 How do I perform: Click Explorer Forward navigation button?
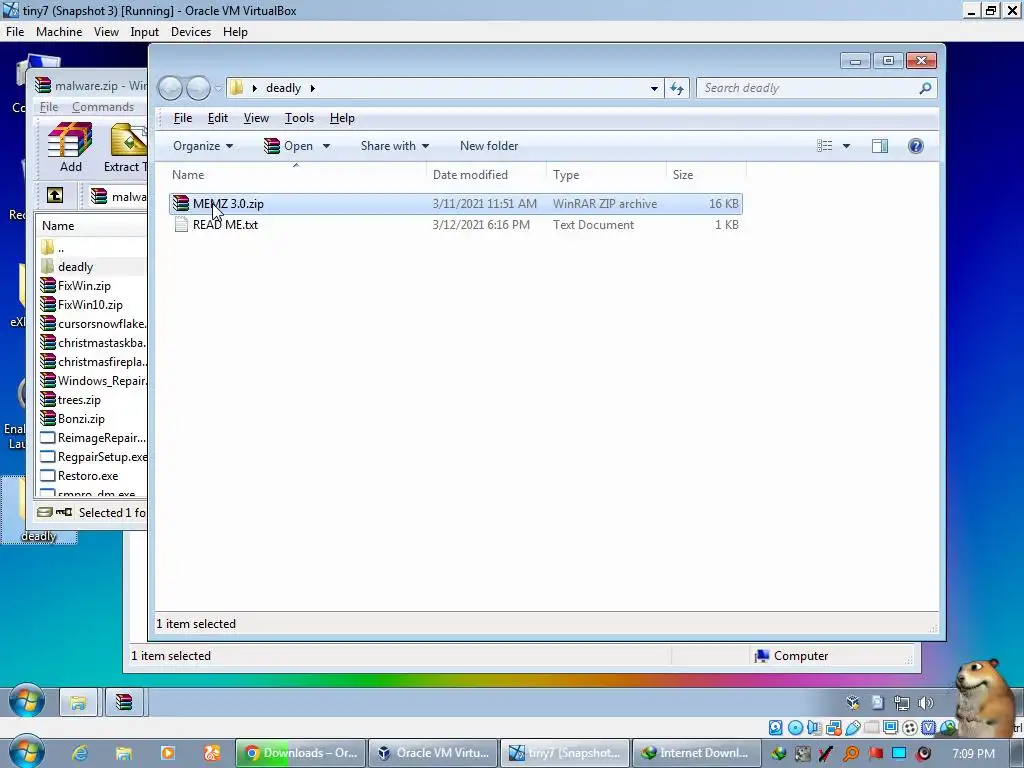[199, 88]
